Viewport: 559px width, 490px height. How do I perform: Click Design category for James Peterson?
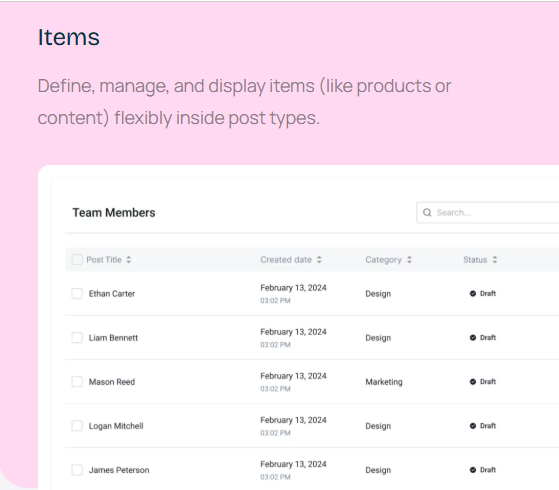click(378, 470)
